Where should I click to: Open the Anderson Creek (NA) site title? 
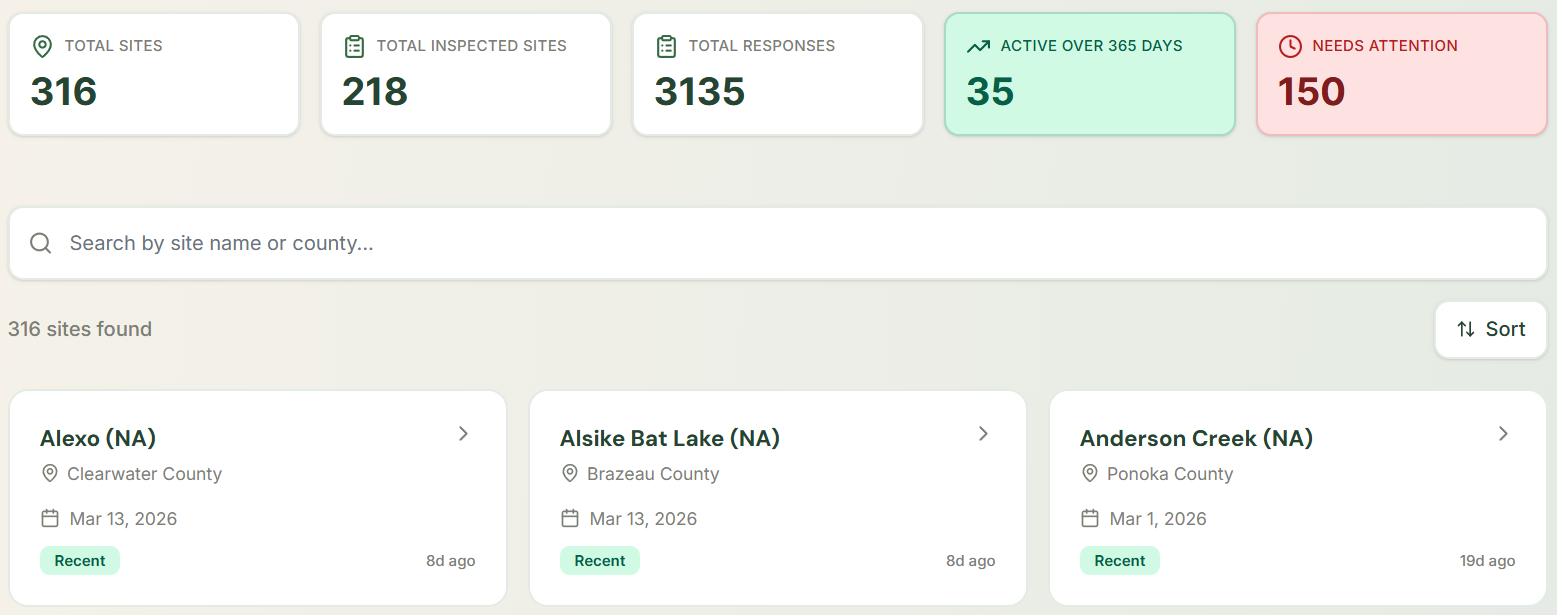1196,438
